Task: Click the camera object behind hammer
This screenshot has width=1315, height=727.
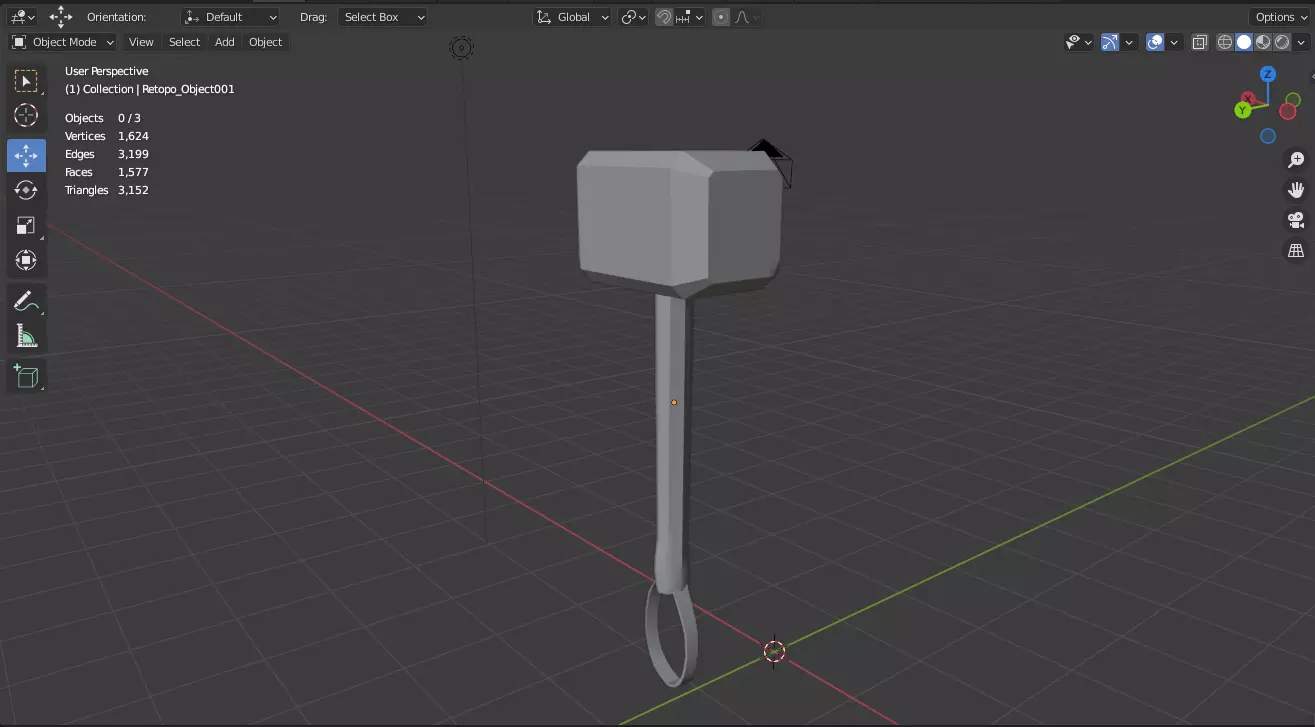Action: pyautogui.click(x=772, y=162)
